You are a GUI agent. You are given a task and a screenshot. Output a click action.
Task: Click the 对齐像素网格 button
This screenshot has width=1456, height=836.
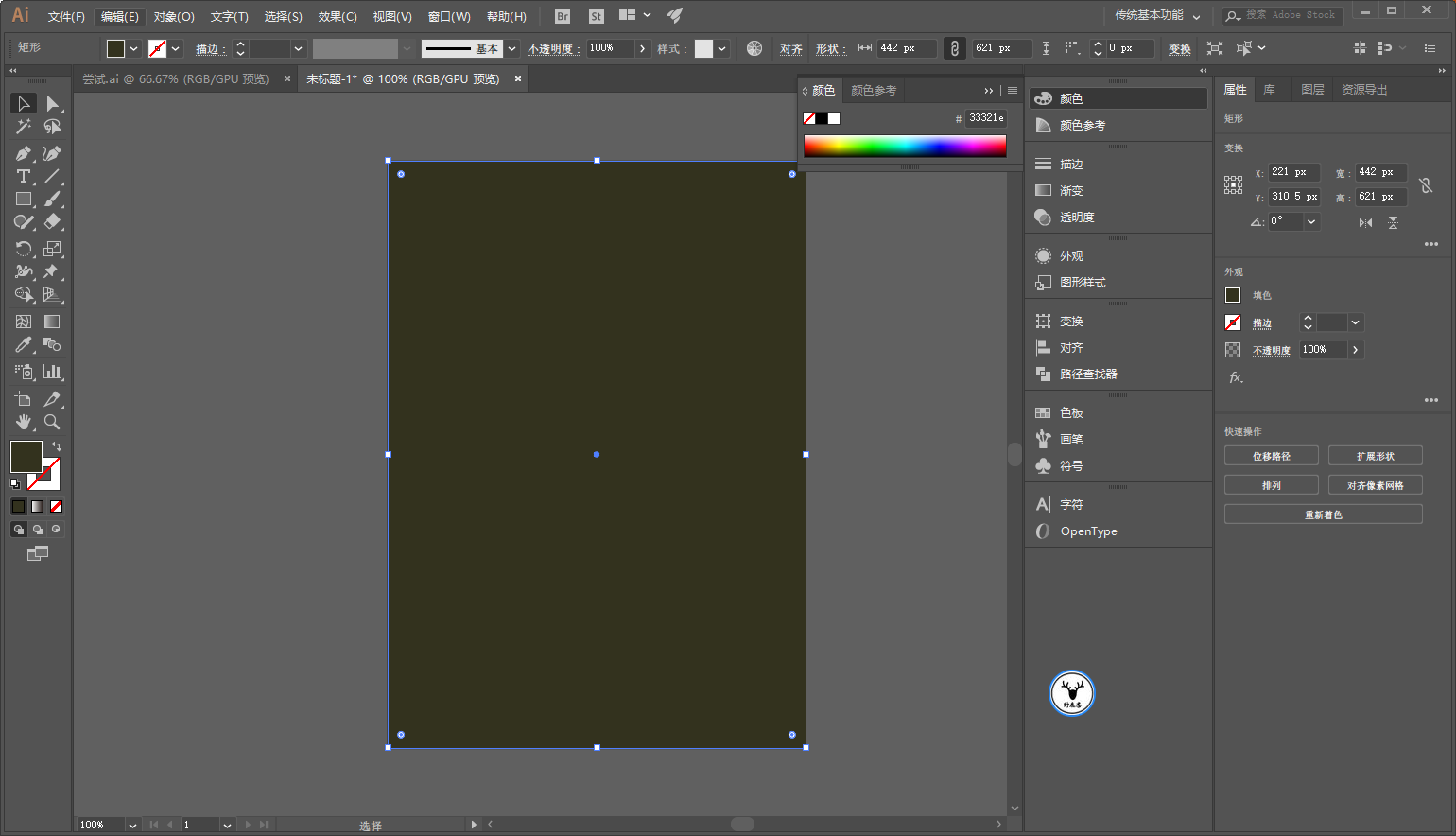[x=1376, y=485]
